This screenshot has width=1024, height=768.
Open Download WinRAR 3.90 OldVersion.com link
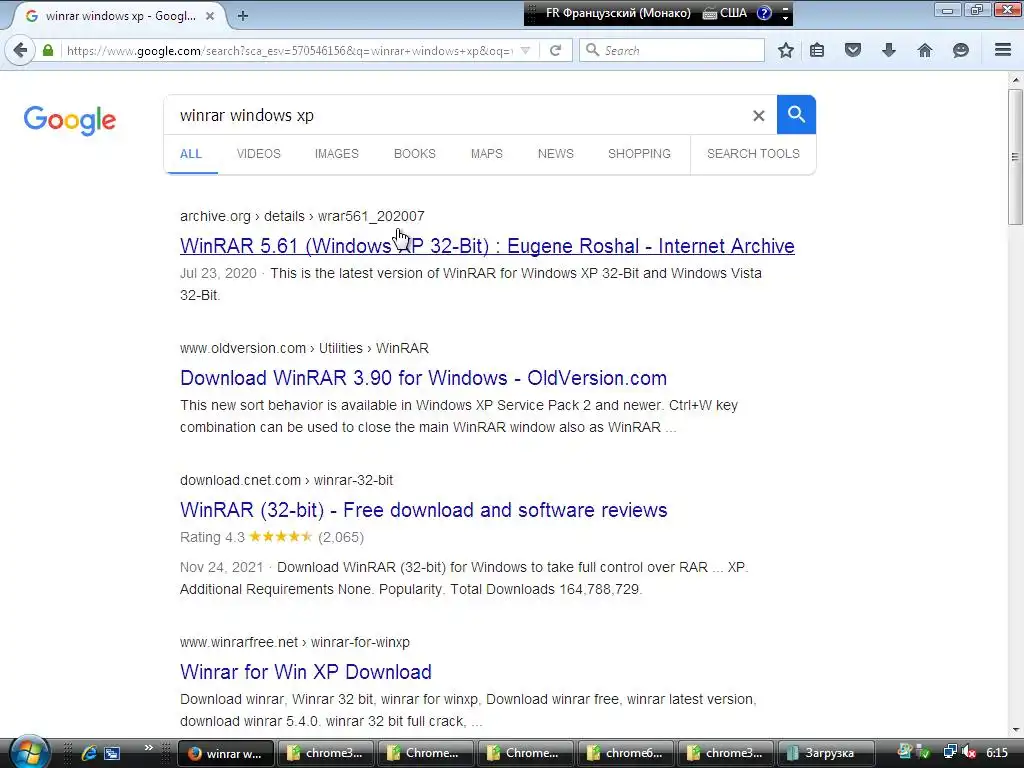click(x=423, y=378)
